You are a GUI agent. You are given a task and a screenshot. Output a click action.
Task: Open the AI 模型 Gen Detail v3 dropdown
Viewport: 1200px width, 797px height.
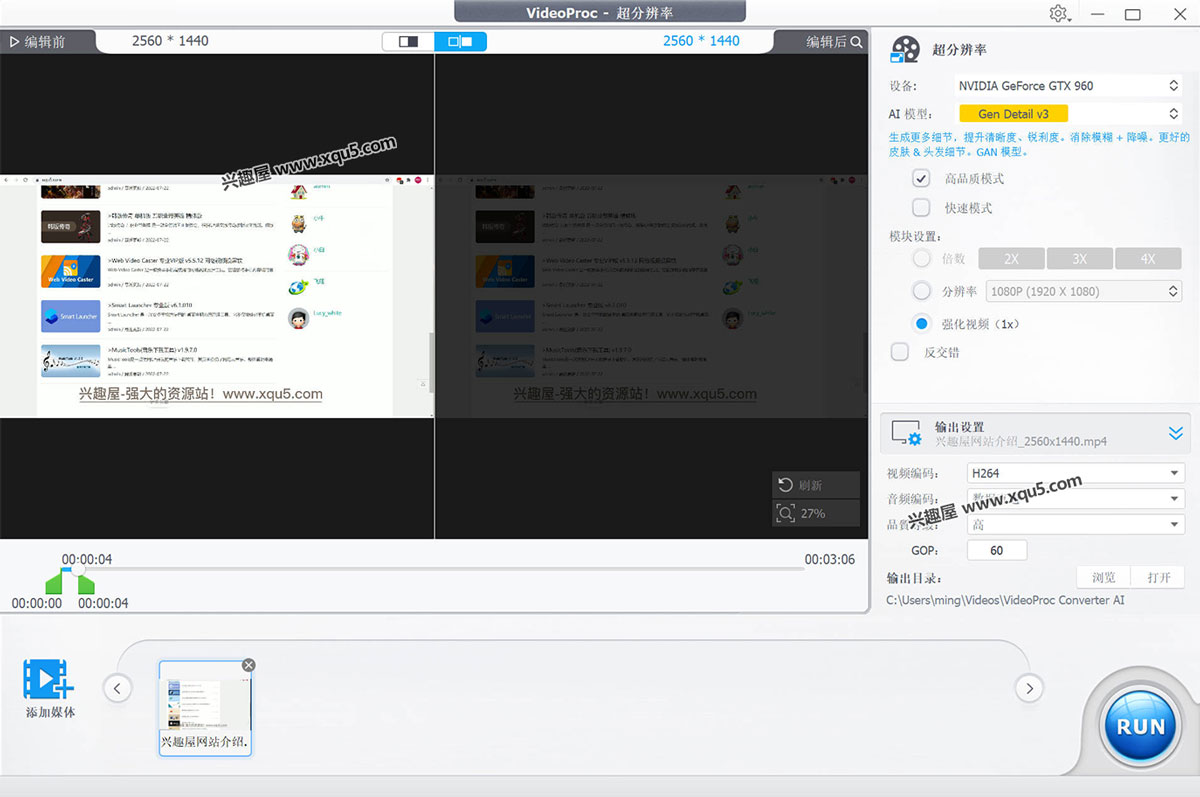pos(1066,114)
